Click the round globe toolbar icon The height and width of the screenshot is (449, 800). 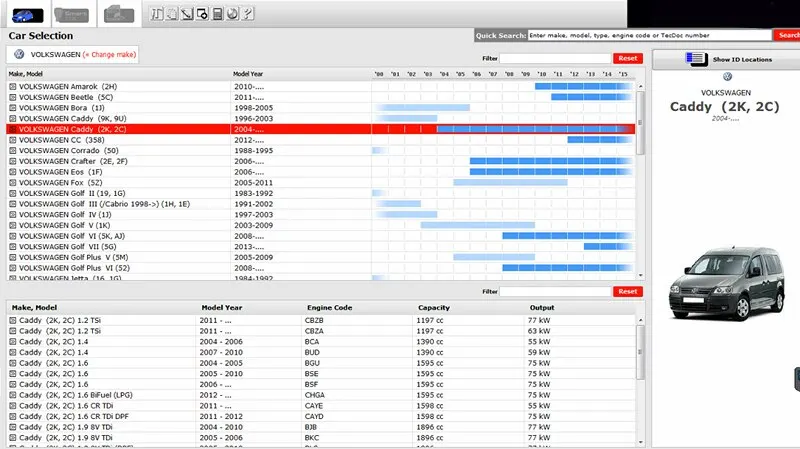[x=233, y=14]
